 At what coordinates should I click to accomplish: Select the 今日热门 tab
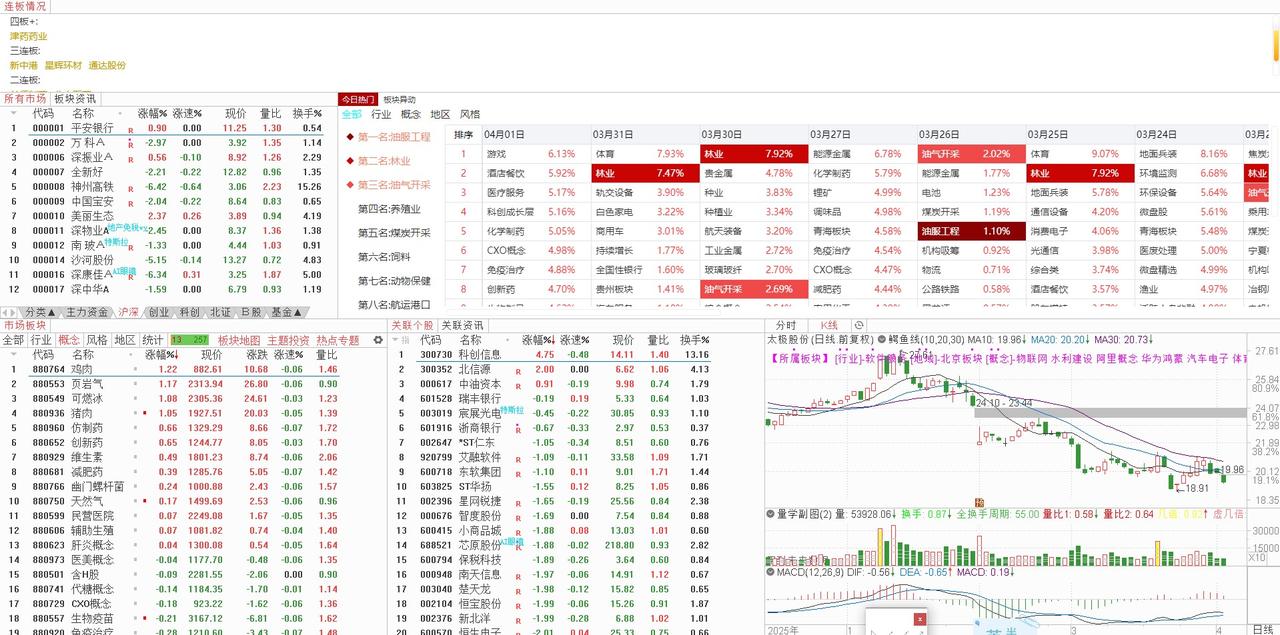pyautogui.click(x=358, y=99)
